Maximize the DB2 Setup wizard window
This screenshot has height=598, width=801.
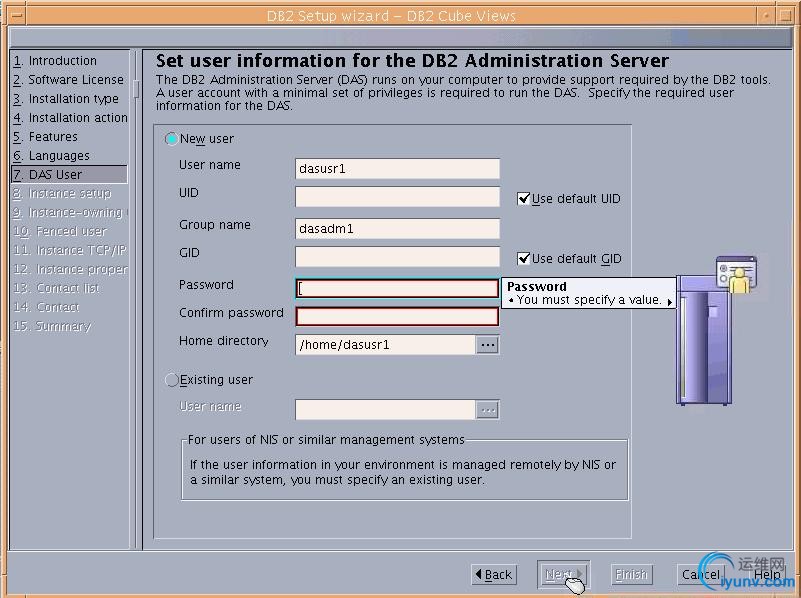(x=786, y=16)
